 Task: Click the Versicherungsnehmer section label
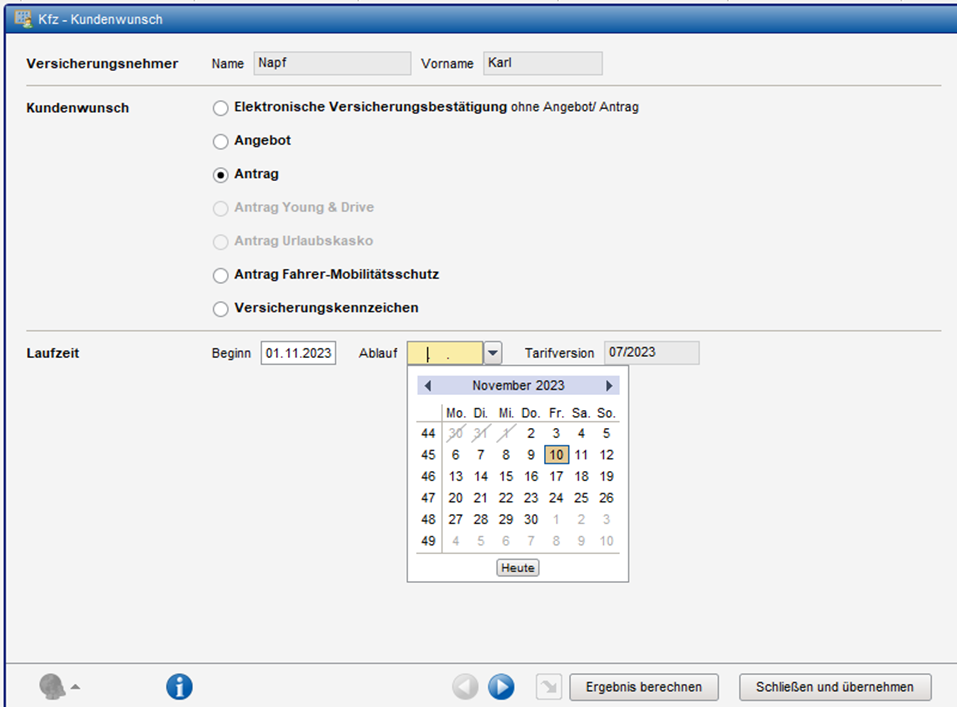pyautogui.click(x=102, y=63)
